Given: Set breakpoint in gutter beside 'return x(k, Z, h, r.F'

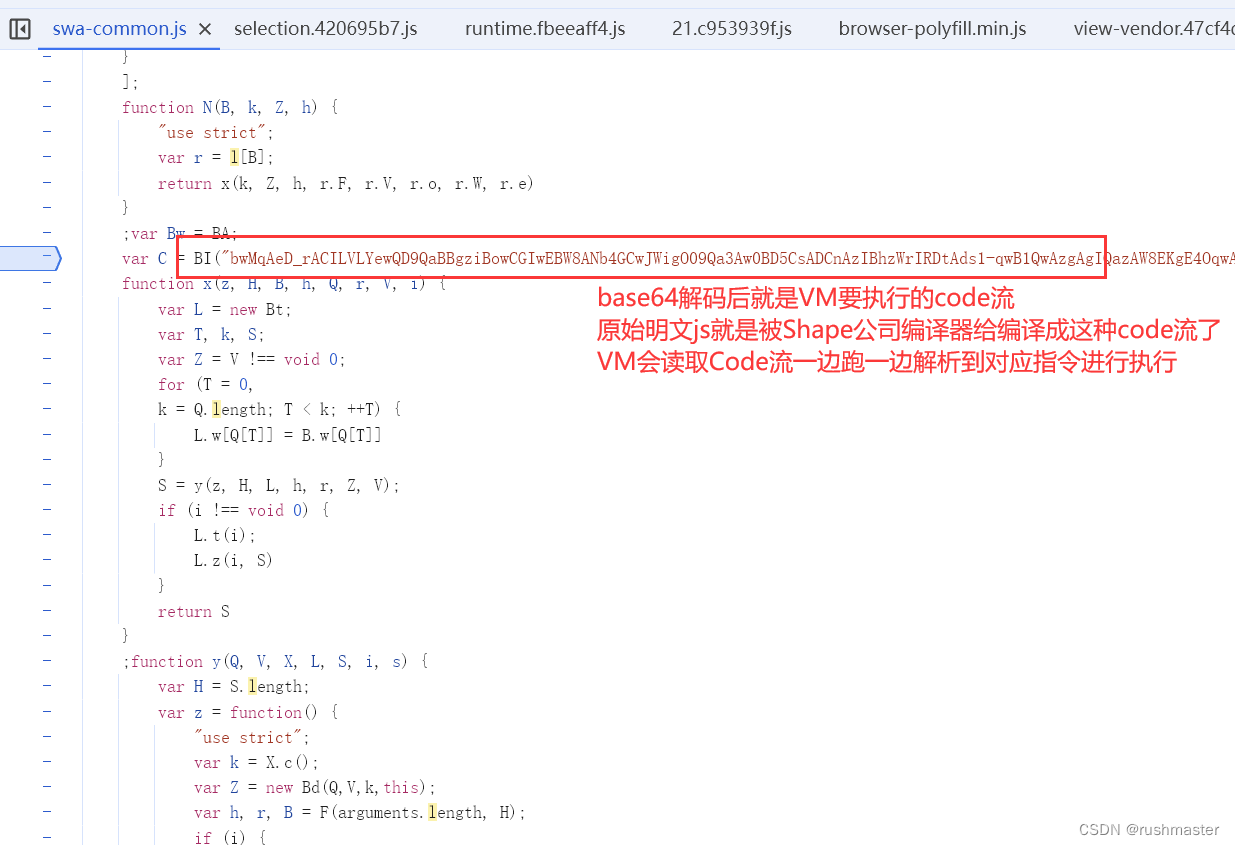Looking at the screenshot, I should coord(47,183).
